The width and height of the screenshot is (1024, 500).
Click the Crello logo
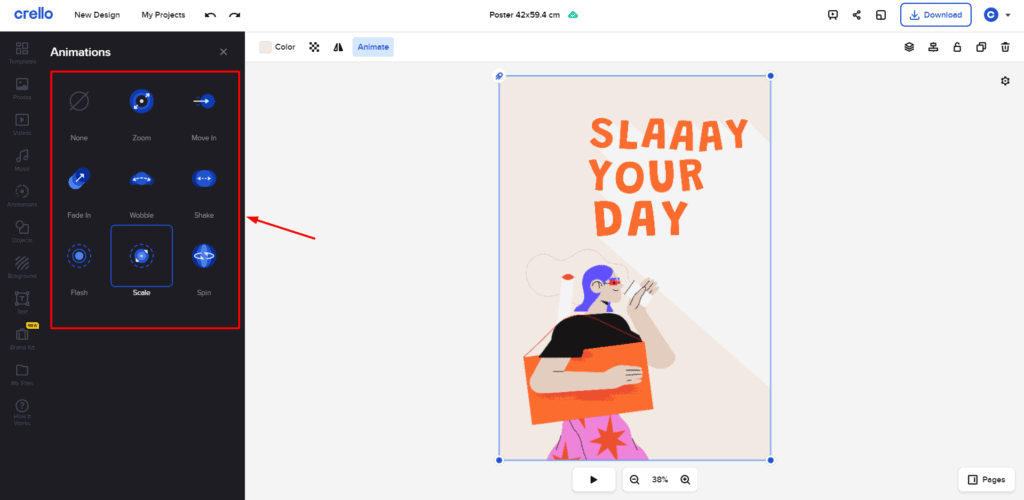click(33, 14)
